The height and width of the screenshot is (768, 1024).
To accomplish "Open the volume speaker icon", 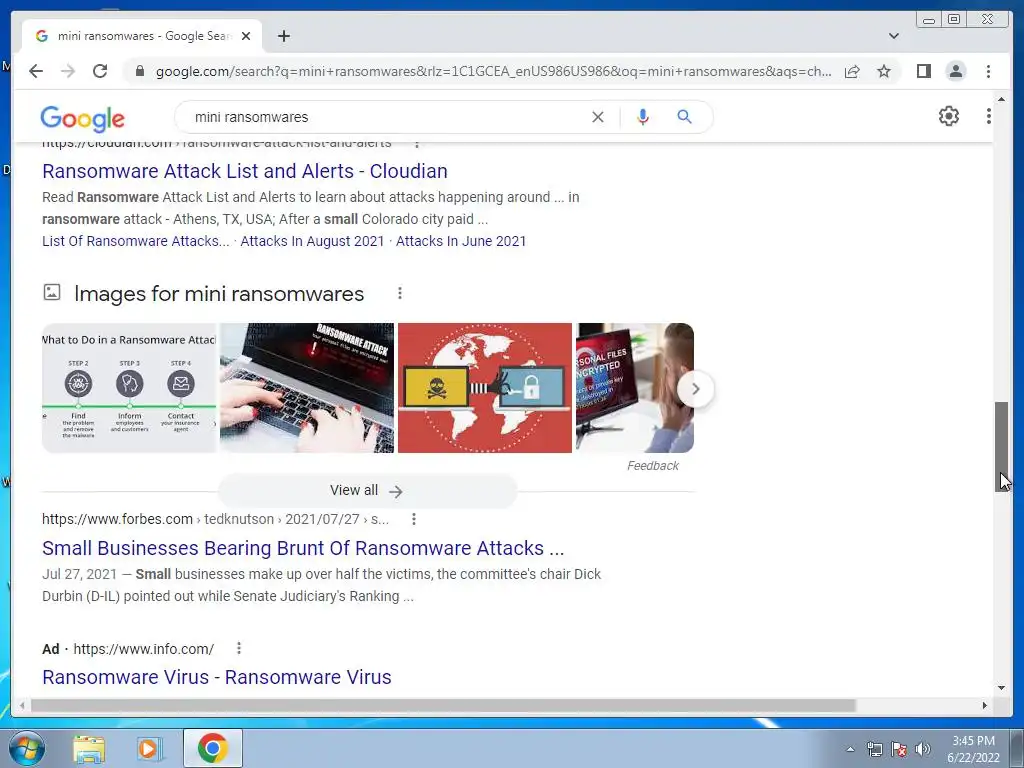I will coord(923,749).
